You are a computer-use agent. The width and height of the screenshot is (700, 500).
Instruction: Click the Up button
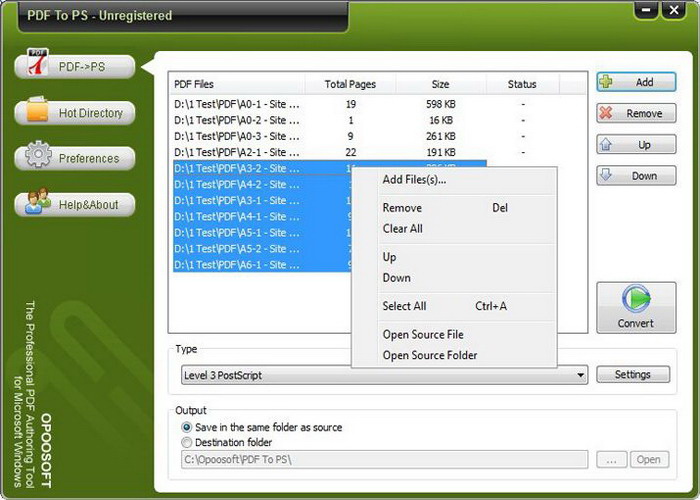click(x=636, y=145)
